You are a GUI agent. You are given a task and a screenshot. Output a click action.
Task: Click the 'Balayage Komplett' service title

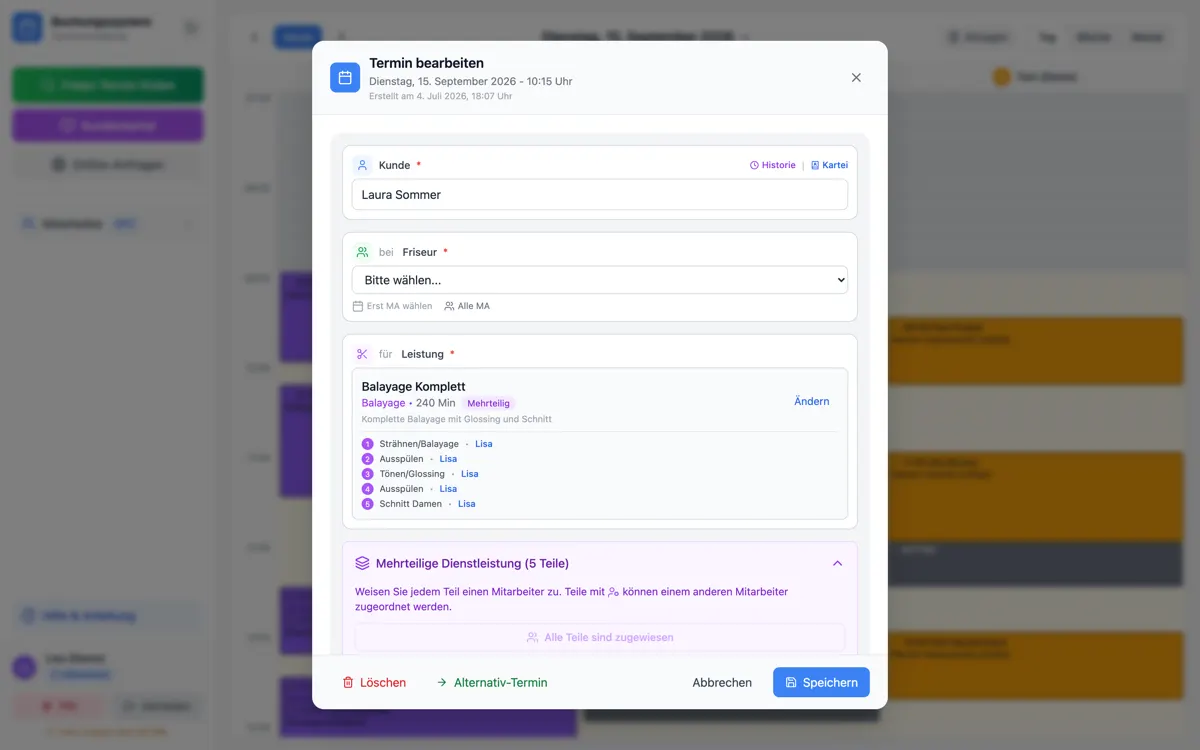[413, 386]
